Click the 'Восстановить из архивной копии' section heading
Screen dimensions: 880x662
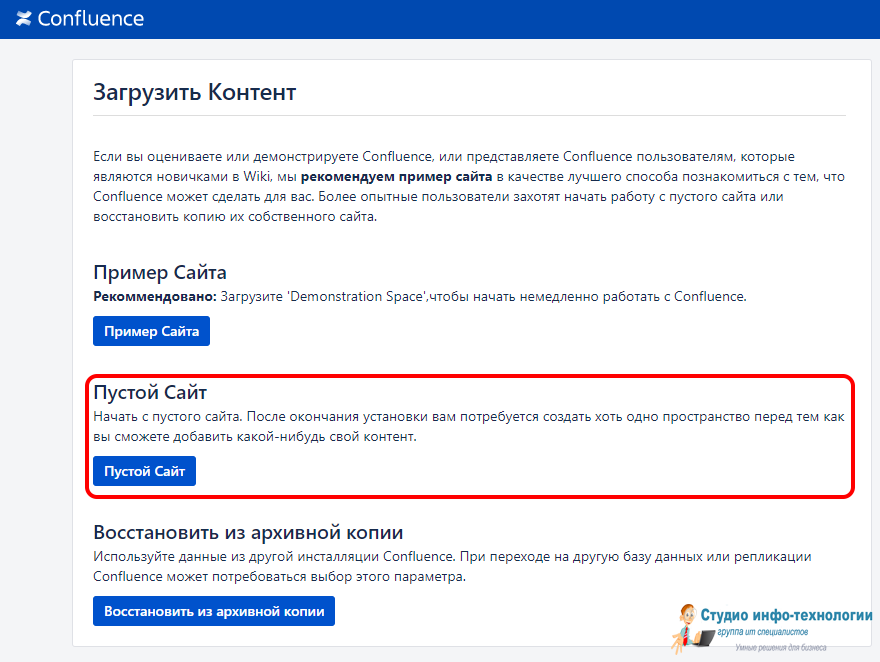[247, 532]
